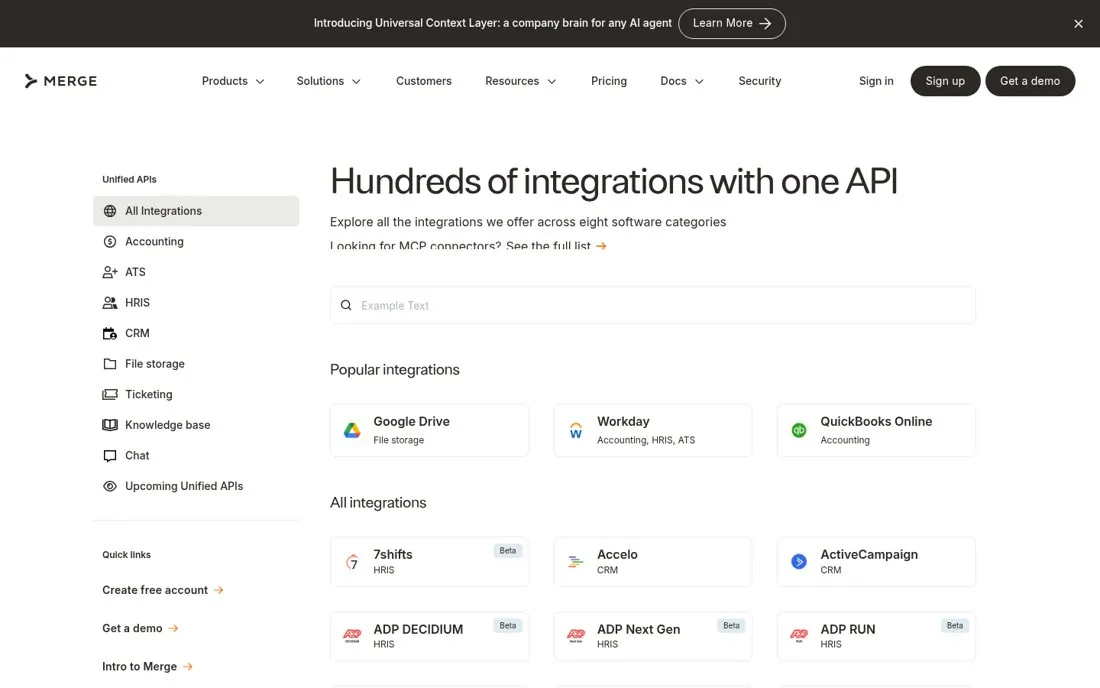Image resolution: width=1100 pixels, height=688 pixels.
Task: Click Beta badge on ADP RUN card
Action: (x=955, y=626)
